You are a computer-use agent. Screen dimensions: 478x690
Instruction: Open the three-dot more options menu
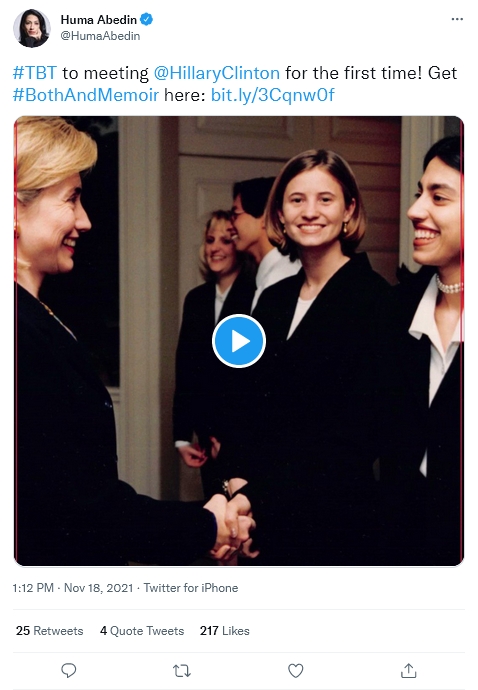(457, 19)
